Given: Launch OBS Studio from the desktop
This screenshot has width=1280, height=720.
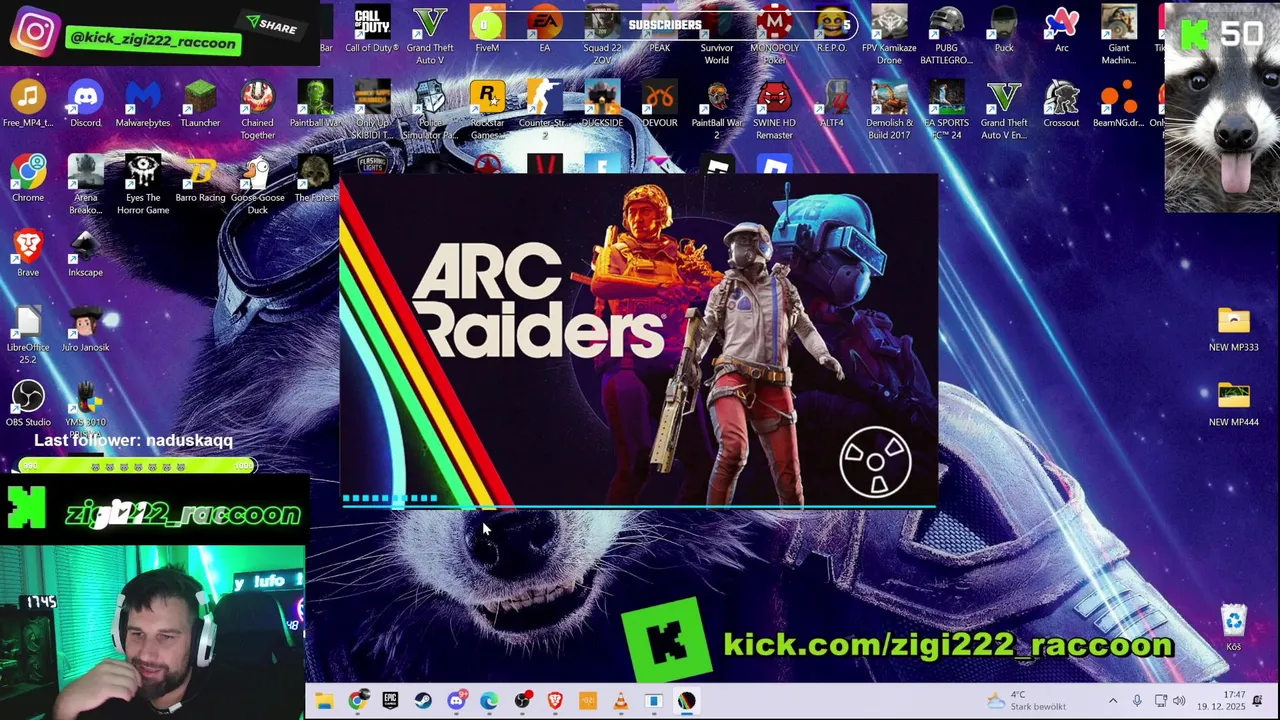Looking at the screenshot, I should (x=28, y=403).
